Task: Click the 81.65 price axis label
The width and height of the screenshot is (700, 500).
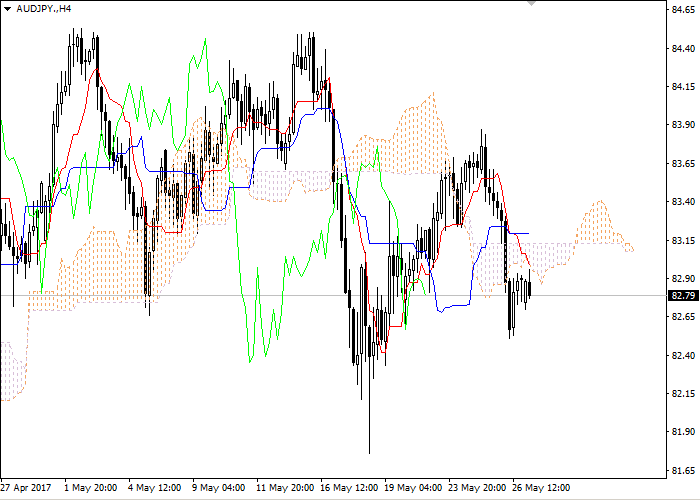Action: pyautogui.click(x=683, y=471)
